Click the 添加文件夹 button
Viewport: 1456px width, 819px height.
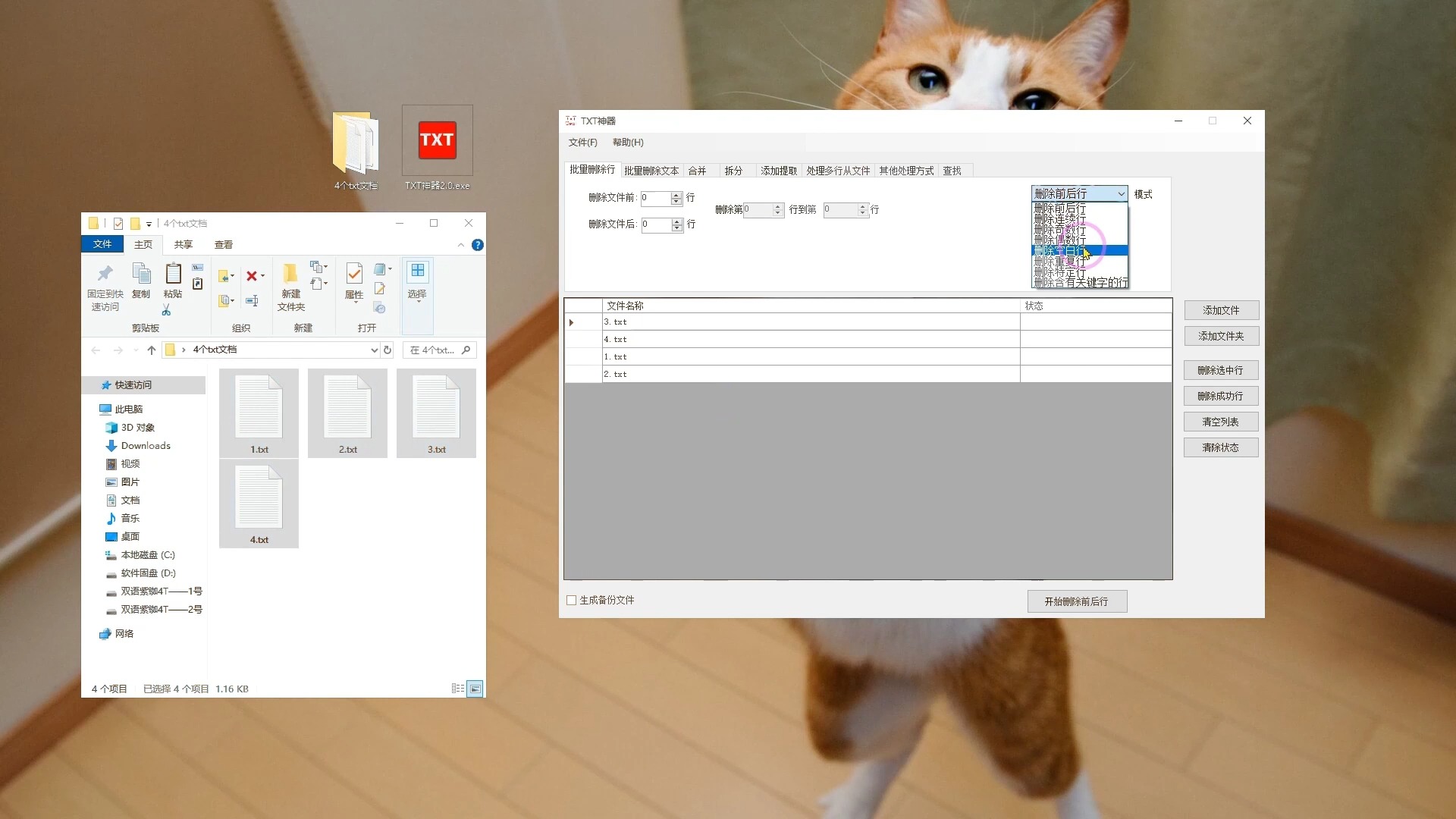click(x=1220, y=336)
